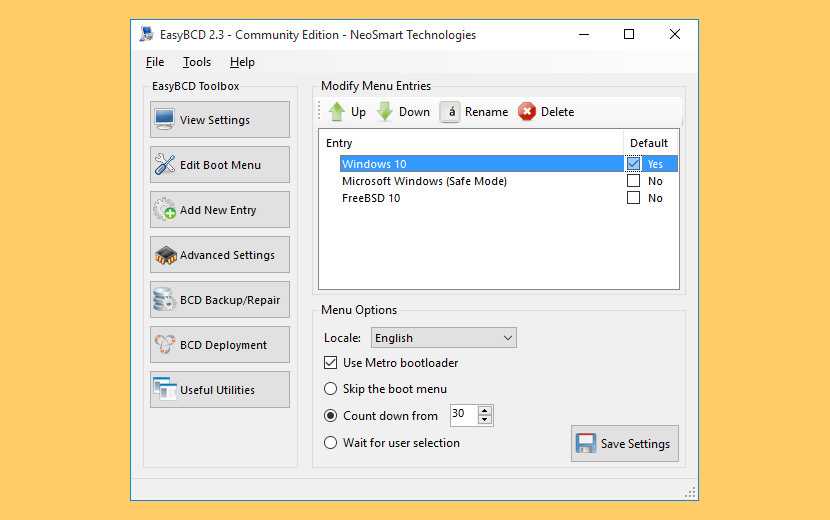Screen dimensions: 830x520
Task: Select the Microsoft Windows (Safe Mode) entry
Action: (425, 181)
